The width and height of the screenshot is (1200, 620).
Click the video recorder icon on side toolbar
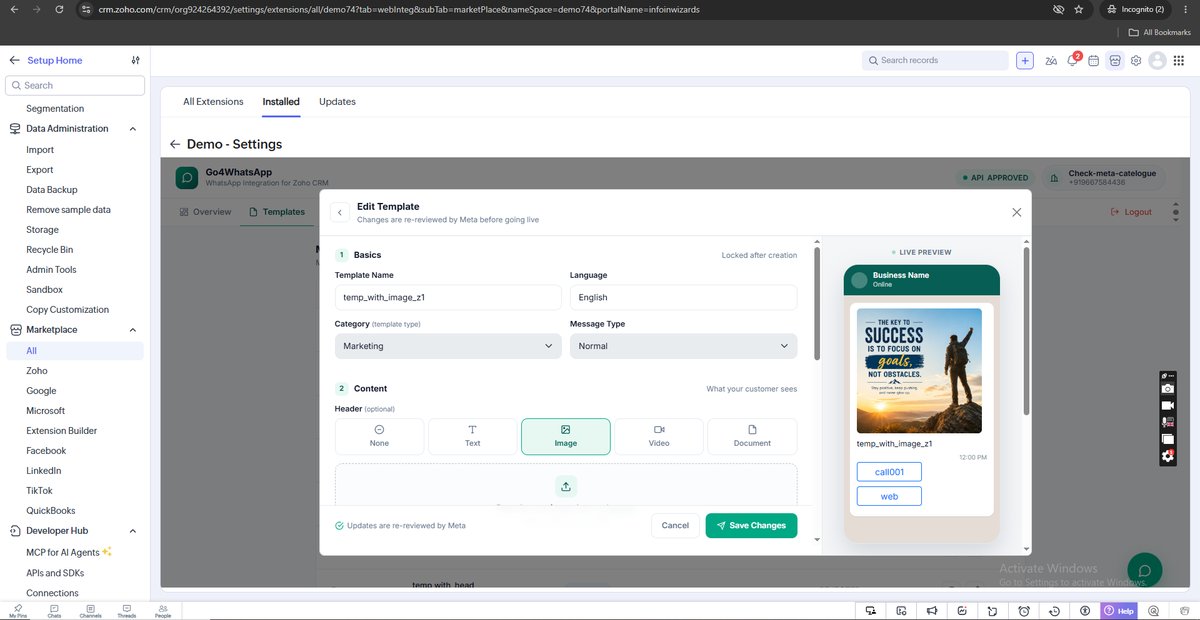(x=1167, y=405)
